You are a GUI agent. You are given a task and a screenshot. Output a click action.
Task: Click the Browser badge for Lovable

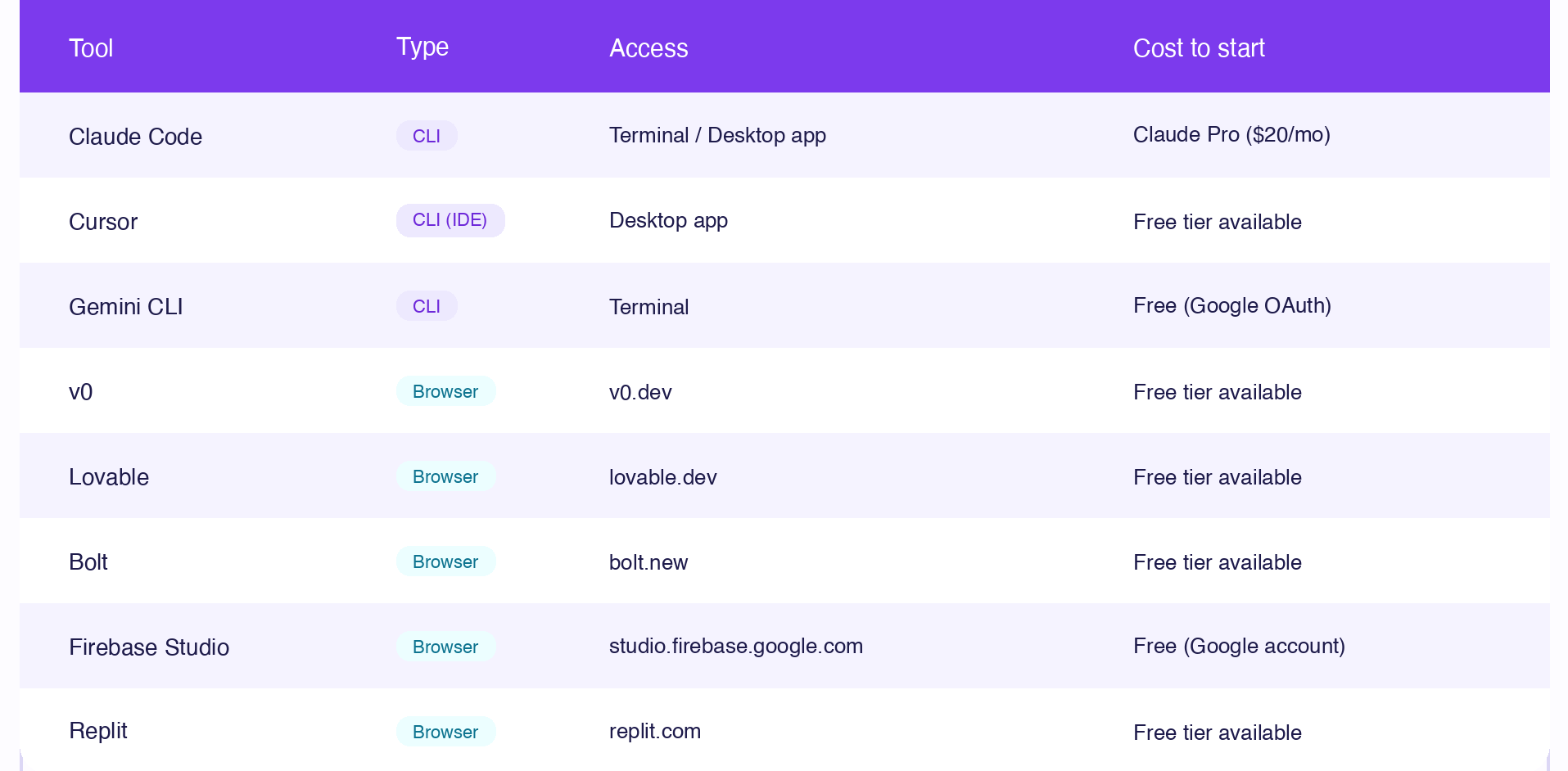pos(446,476)
